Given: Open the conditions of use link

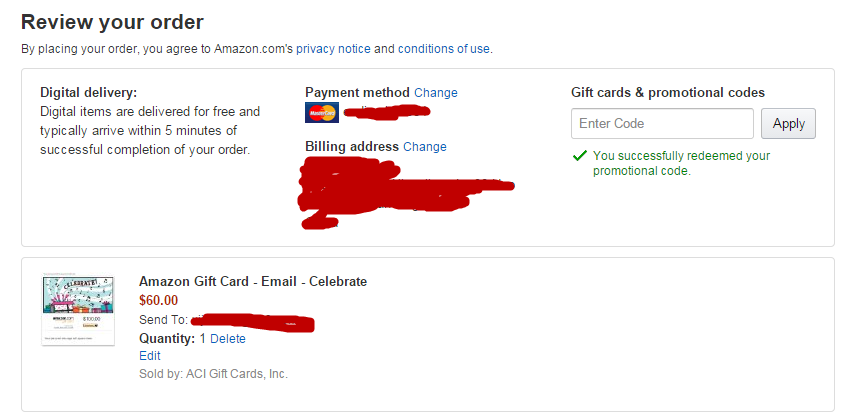Looking at the screenshot, I should [x=444, y=49].
